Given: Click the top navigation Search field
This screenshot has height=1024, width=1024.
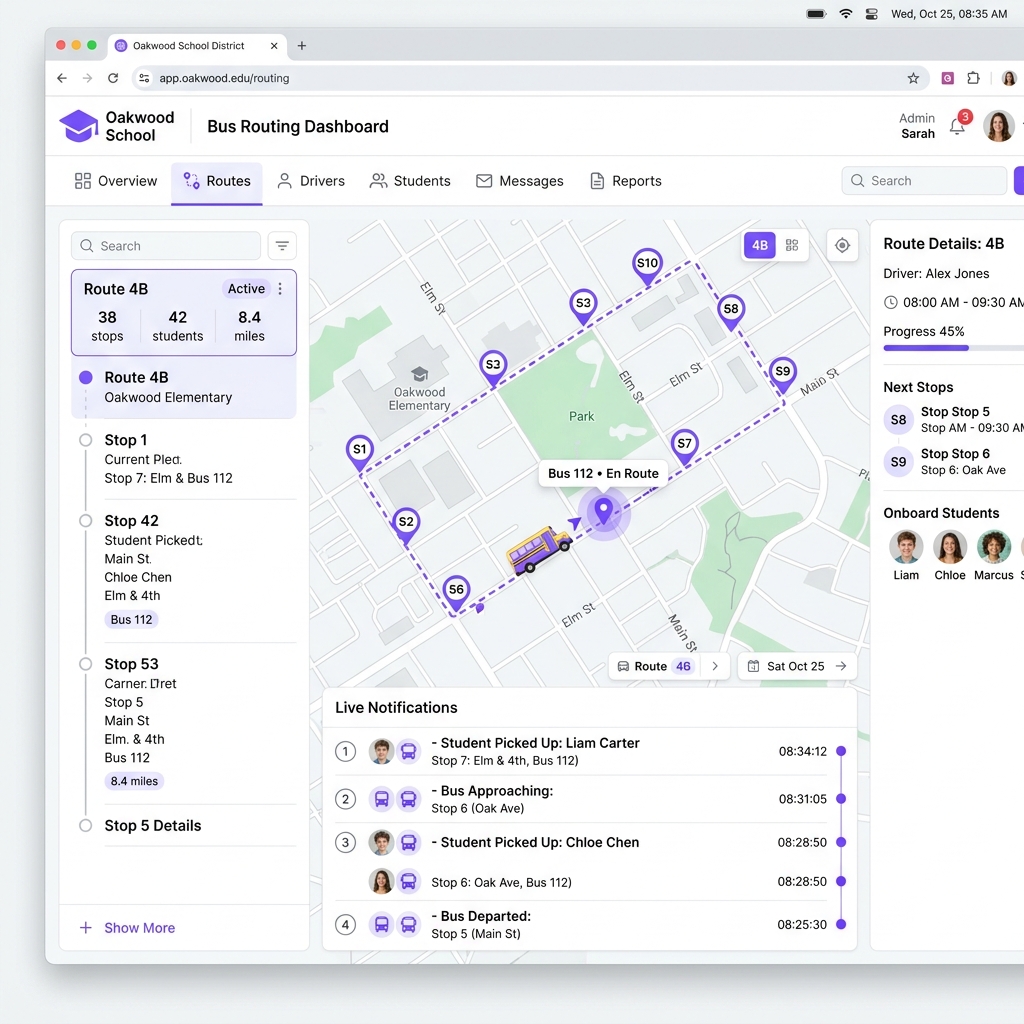Looking at the screenshot, I should pos(924,181).
